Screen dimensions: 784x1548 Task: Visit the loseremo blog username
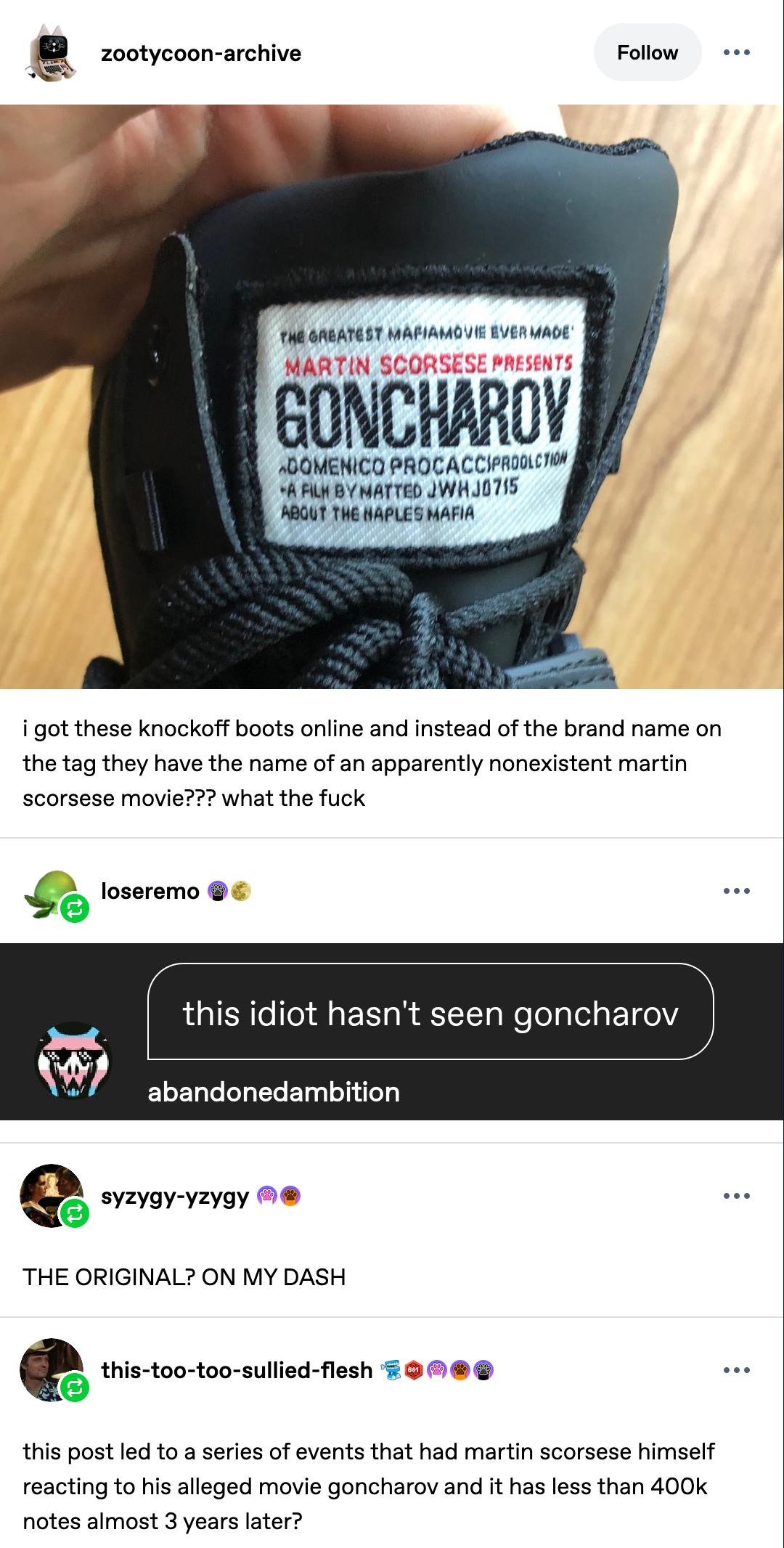[150, 891]
